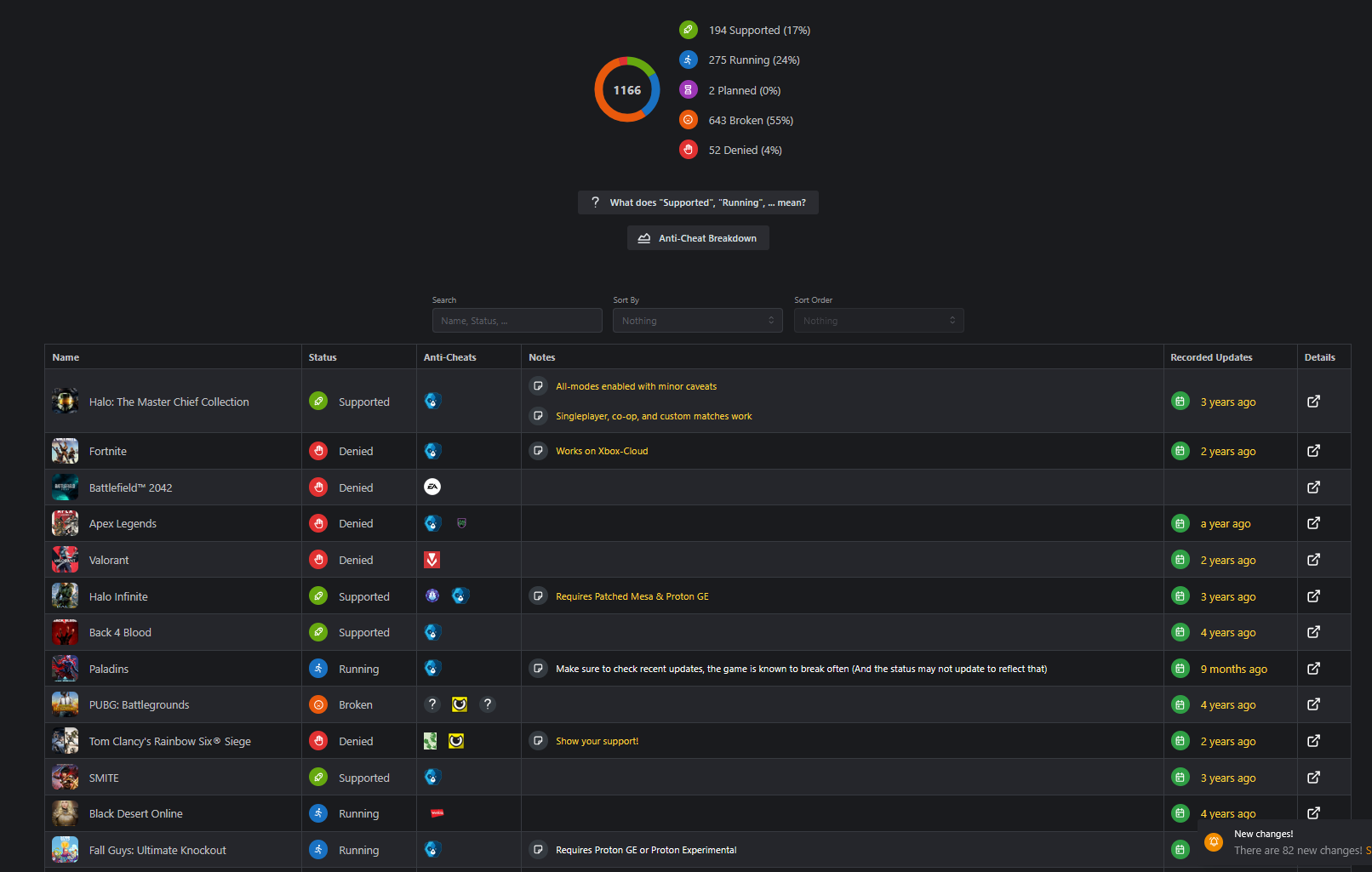Screen dimensions: 1372x872
Task: Open the Sort Order dropdown
Action: [x=879, y=321]
